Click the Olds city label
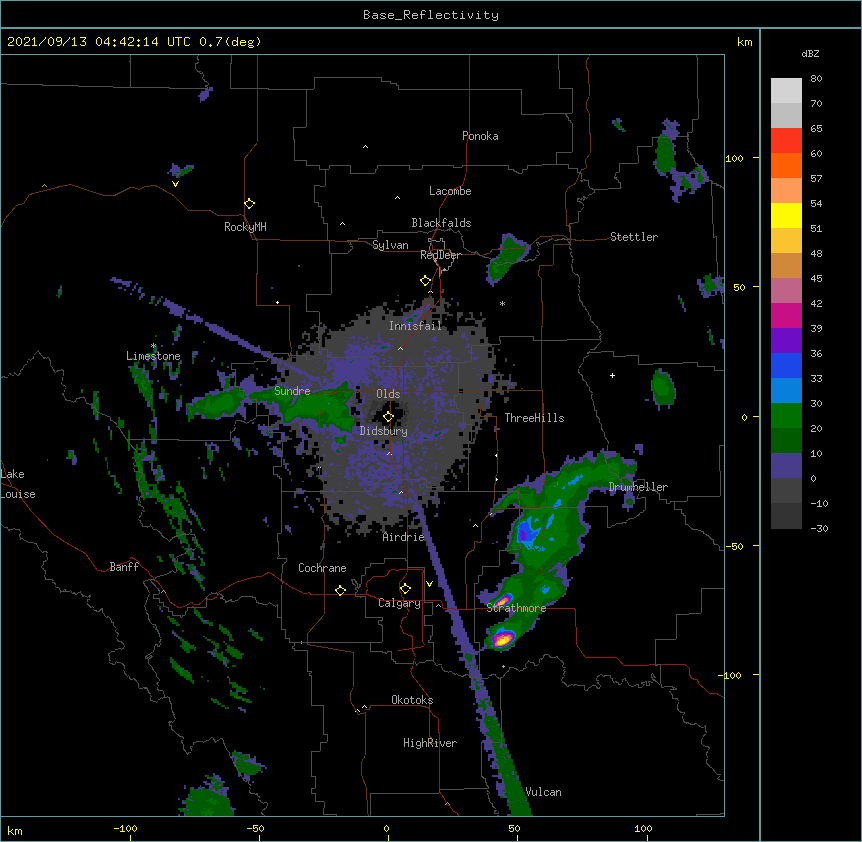 [388, 394]
